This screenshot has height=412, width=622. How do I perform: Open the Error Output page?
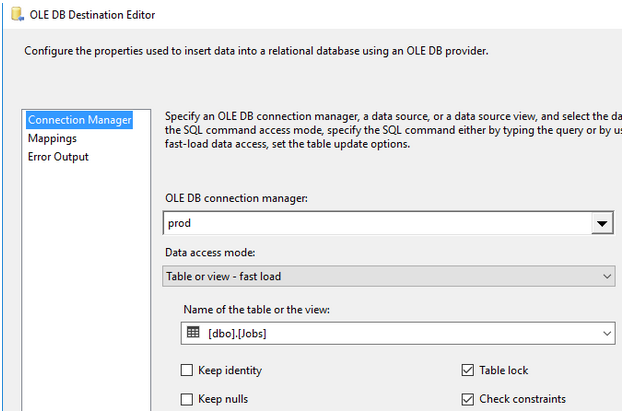(x=58, y=157)
